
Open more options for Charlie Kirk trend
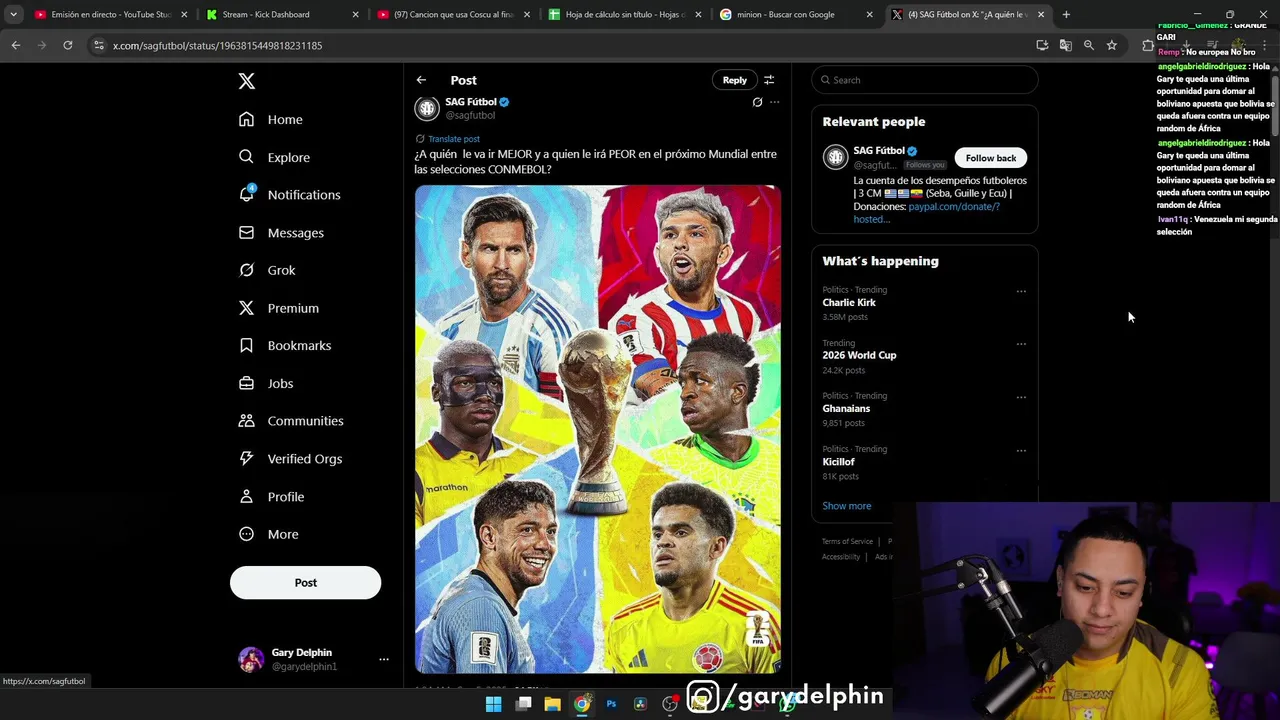(x=1021, y=291)
